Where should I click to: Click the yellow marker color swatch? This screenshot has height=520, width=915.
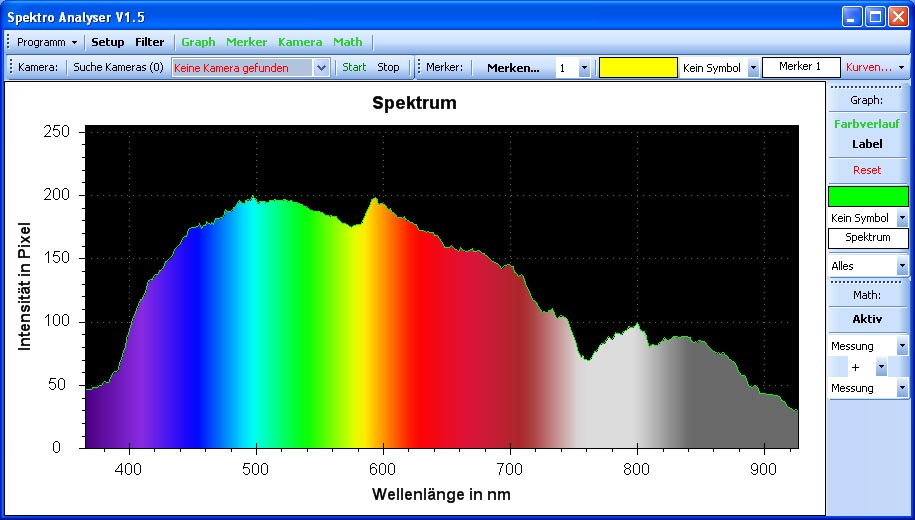coord(638,68)
